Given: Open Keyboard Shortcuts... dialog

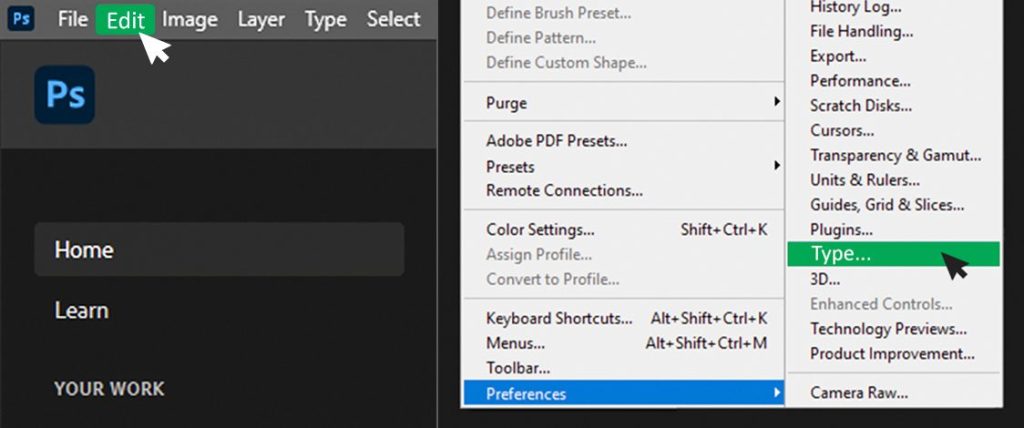Looking at the screenshot, I should [x=559, y=319].
